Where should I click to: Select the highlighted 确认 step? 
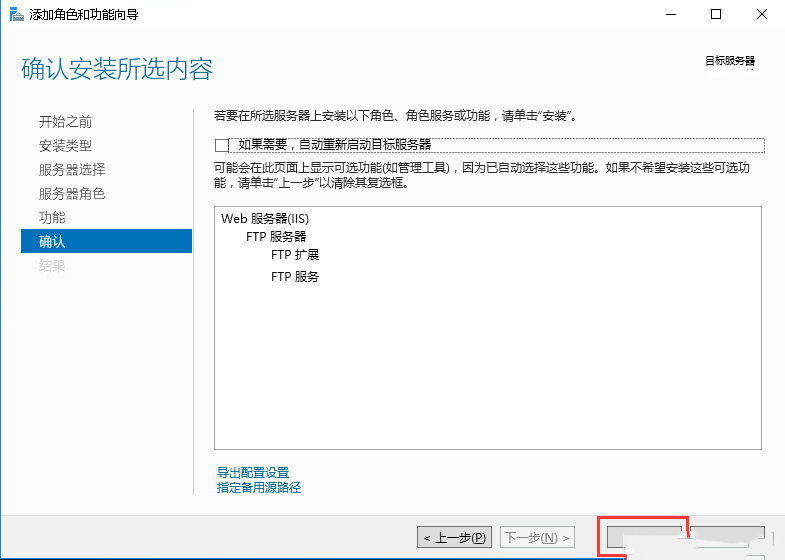coord(106,241)
